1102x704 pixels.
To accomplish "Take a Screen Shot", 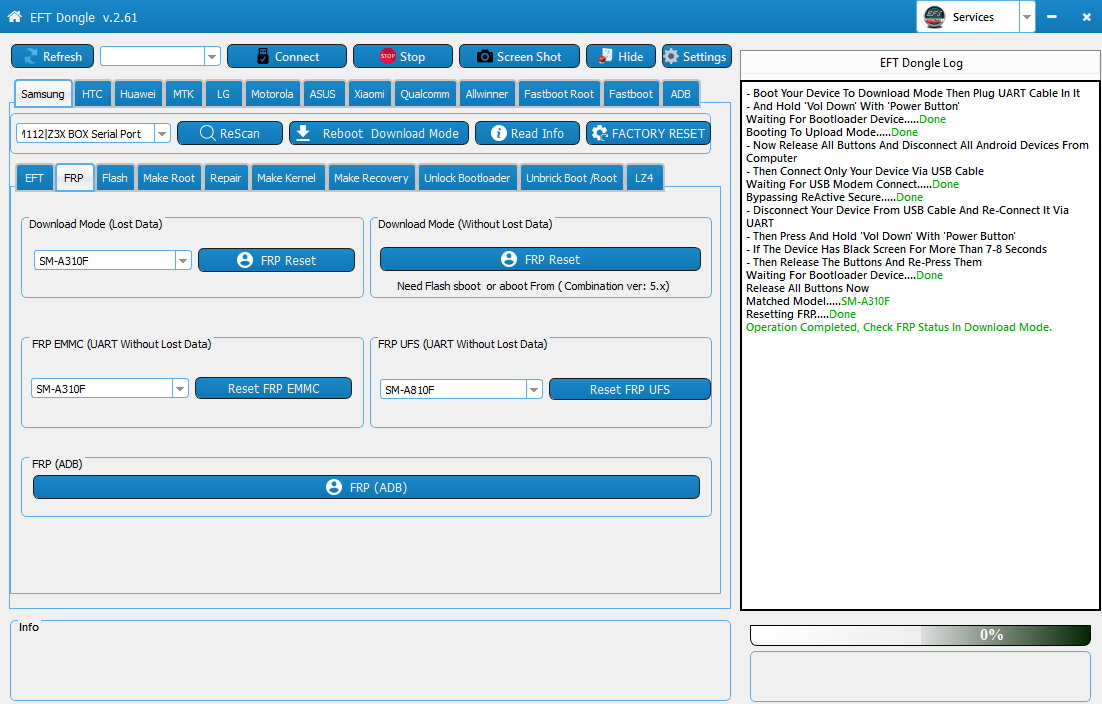I will click(519, 56).
